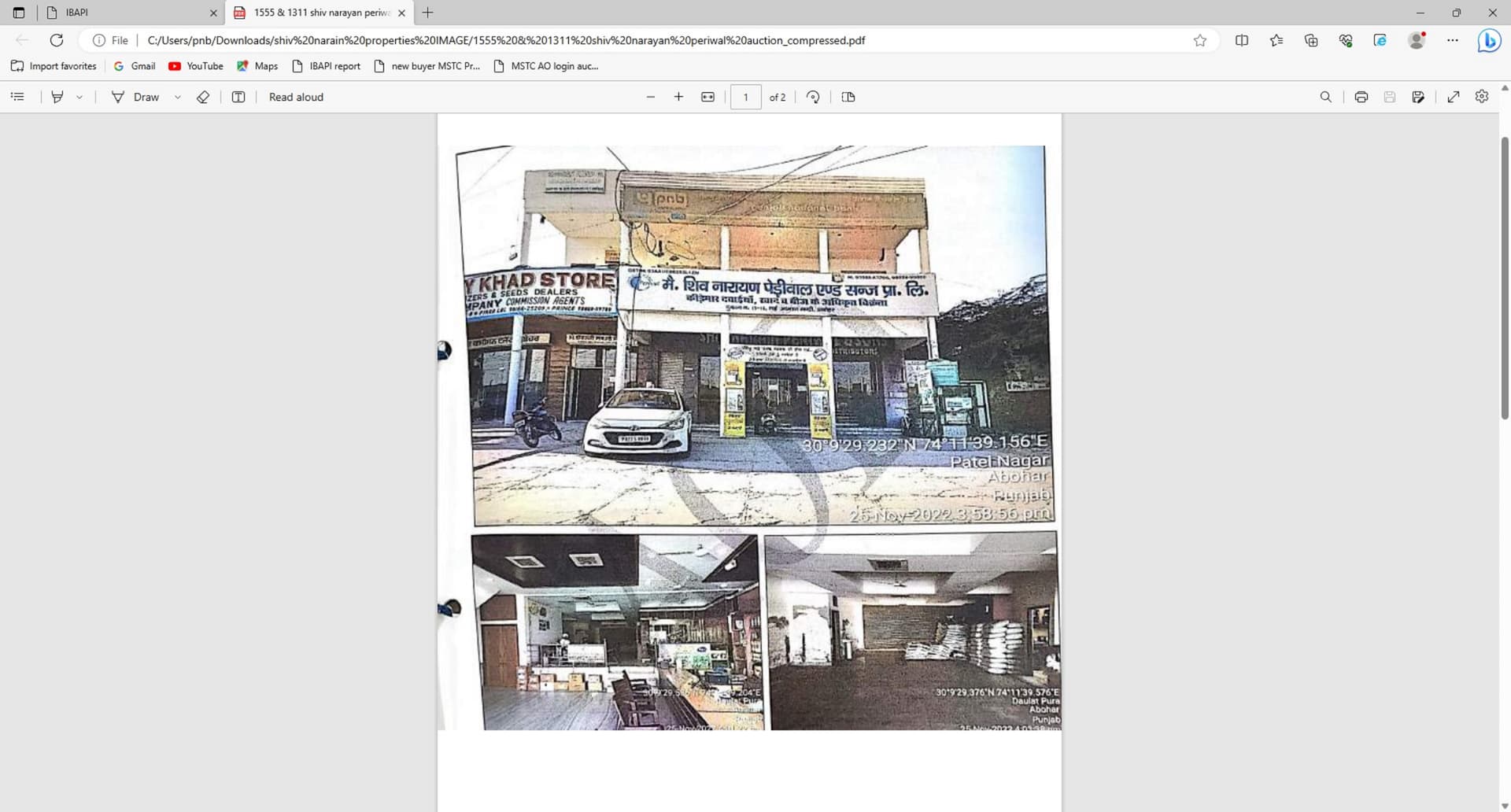Open the Gmail bookmark
This screenshot has width=1511, height=812.
pos(135,66)
